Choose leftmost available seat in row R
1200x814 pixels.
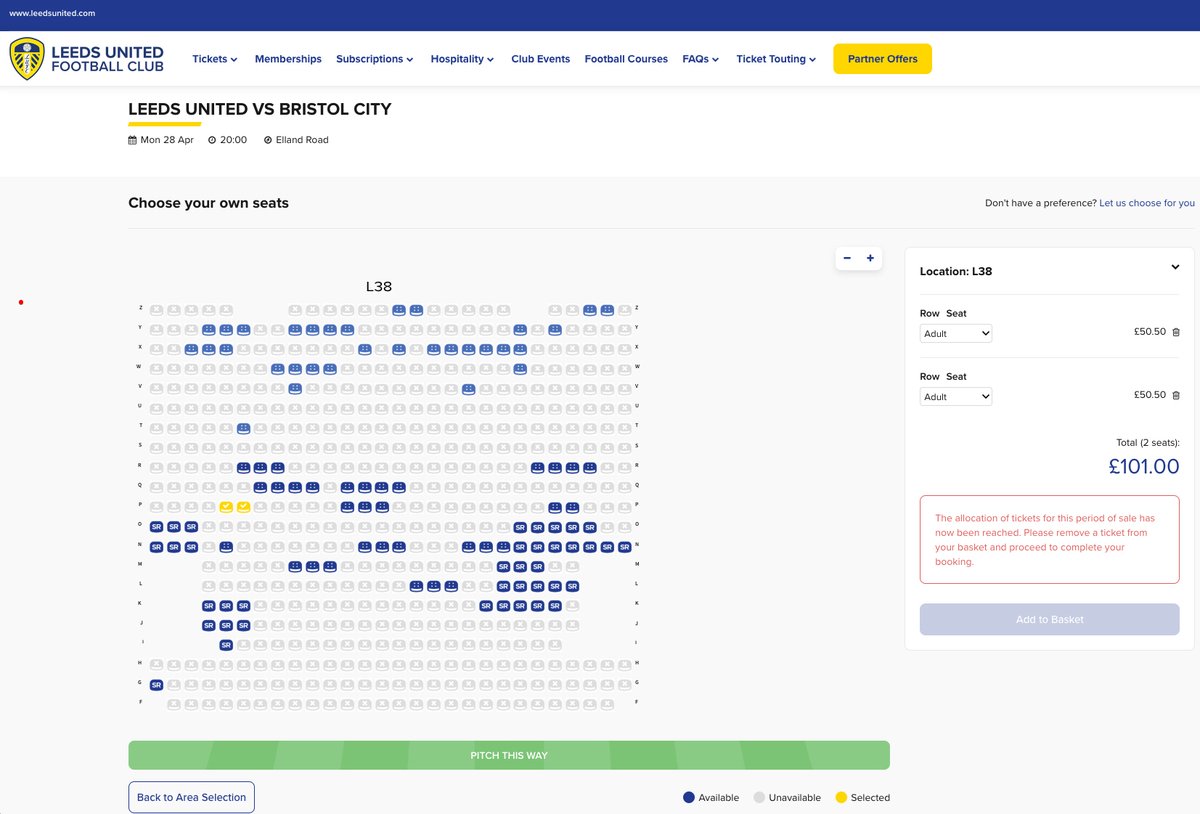click(243, 467)
